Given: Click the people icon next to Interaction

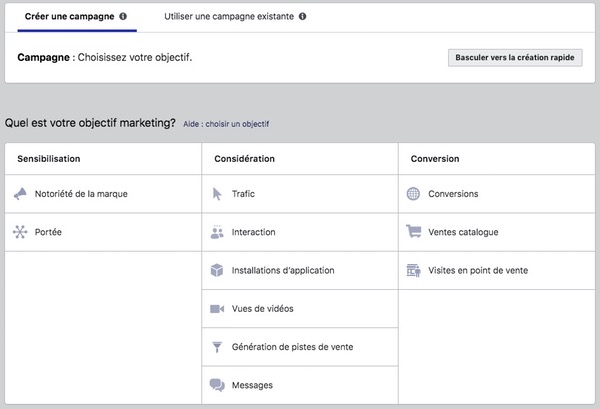Looking at the screenshot, I should coord(217,232).
